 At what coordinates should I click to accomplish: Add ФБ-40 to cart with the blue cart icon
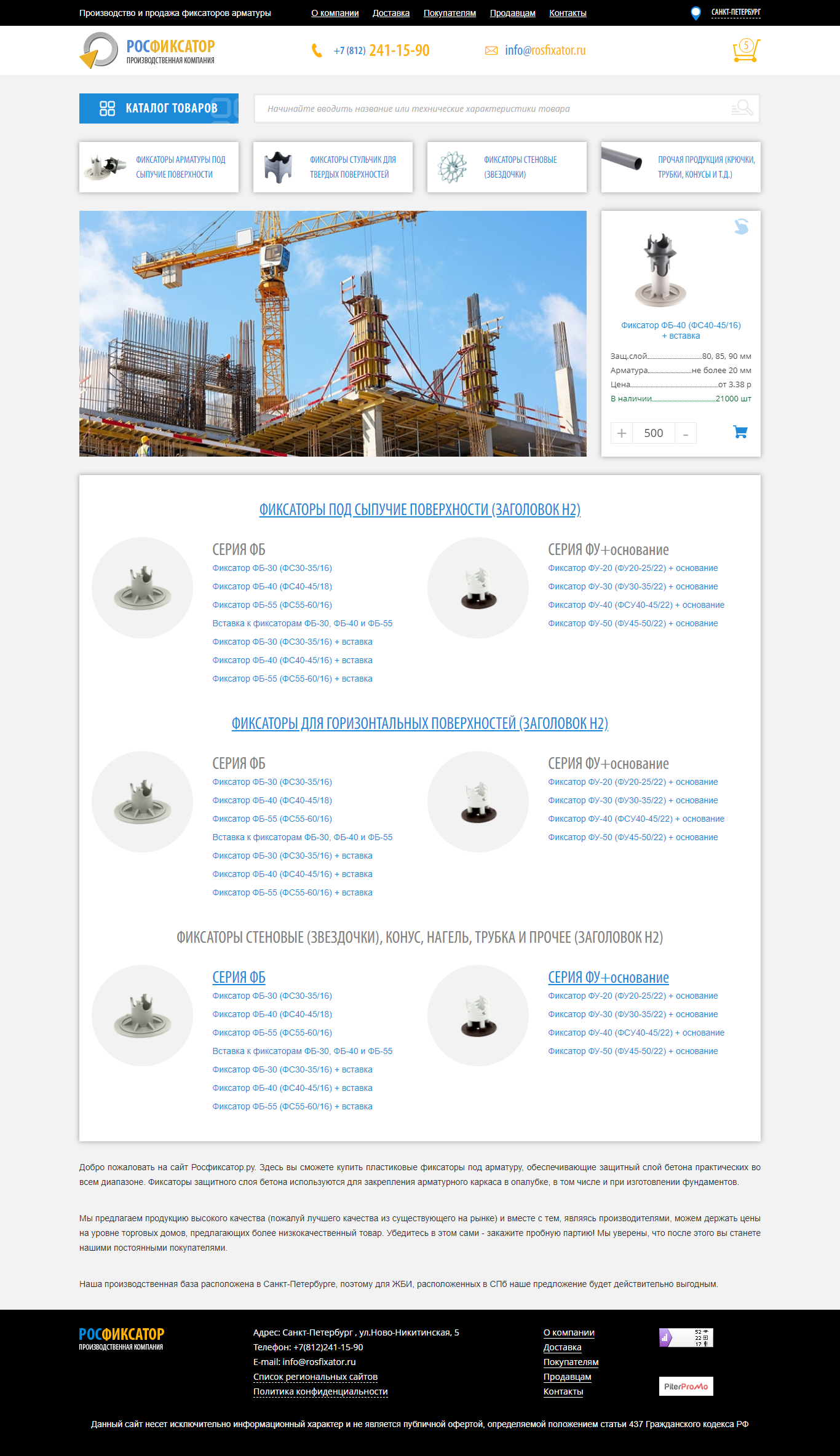(740, 432)
